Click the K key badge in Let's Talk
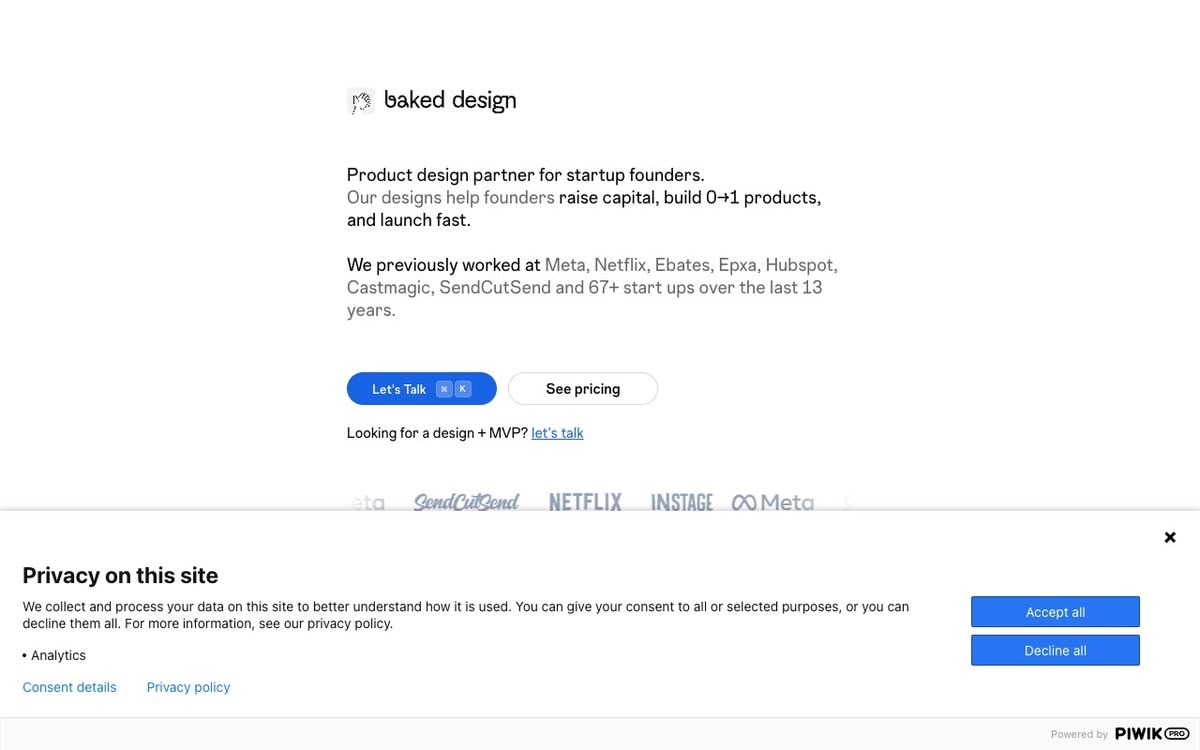This screenshot has height=750, width=1200. click(463, 389)
